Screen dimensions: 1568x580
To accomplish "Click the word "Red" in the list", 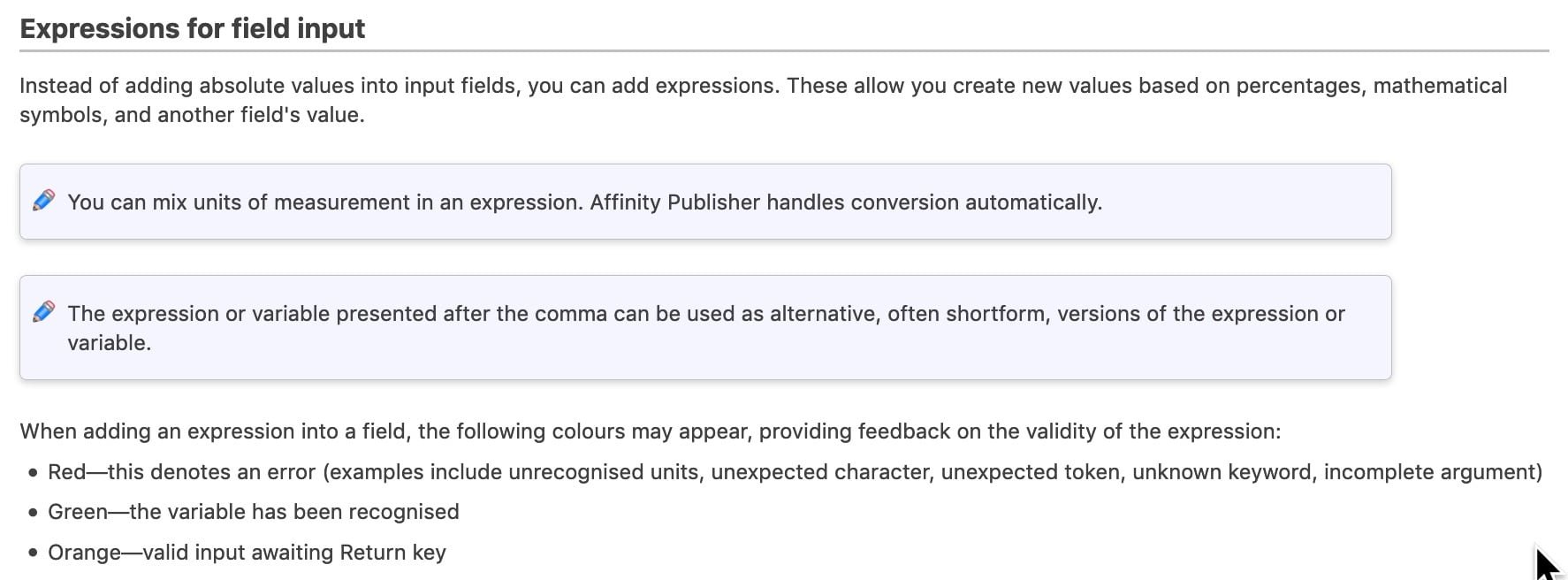I will coord(67,472).
